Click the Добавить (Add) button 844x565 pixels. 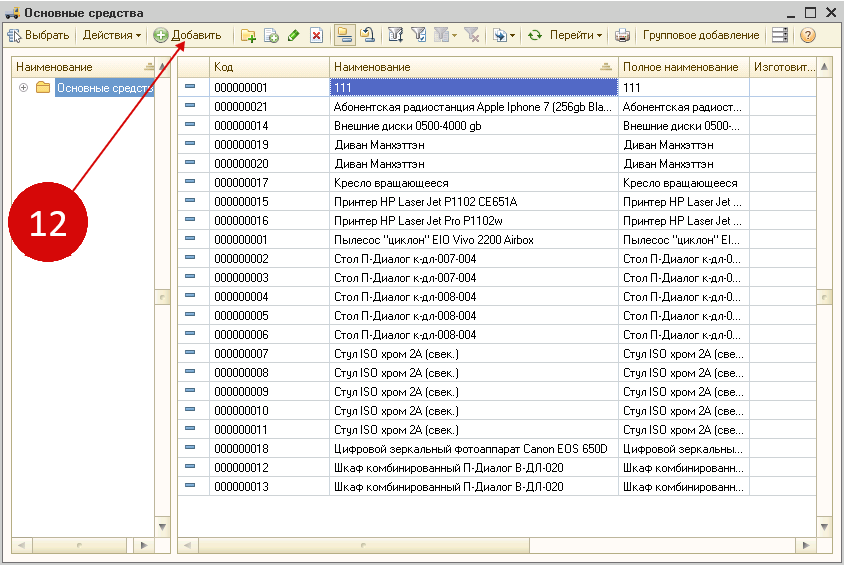tap(188, 35)
